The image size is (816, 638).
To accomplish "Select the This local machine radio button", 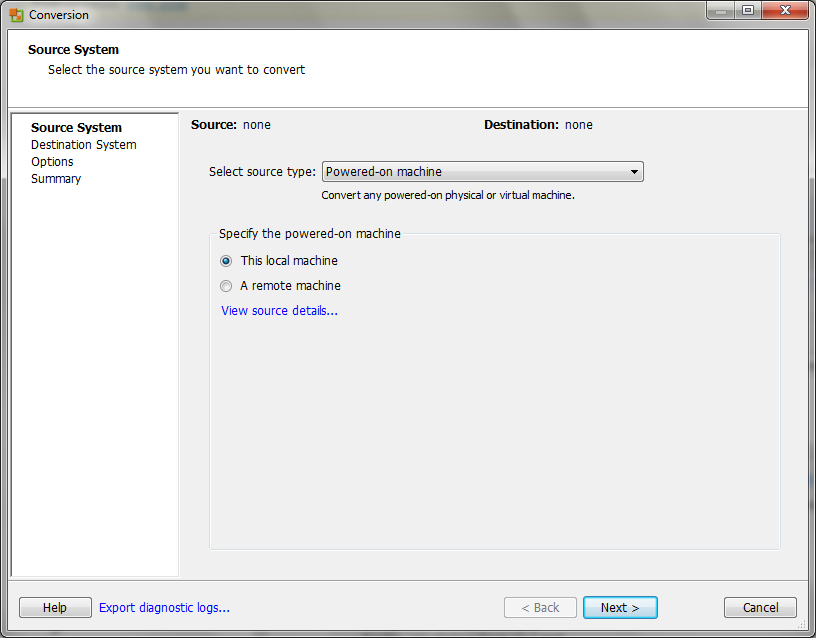I will (x=226, y=261).
